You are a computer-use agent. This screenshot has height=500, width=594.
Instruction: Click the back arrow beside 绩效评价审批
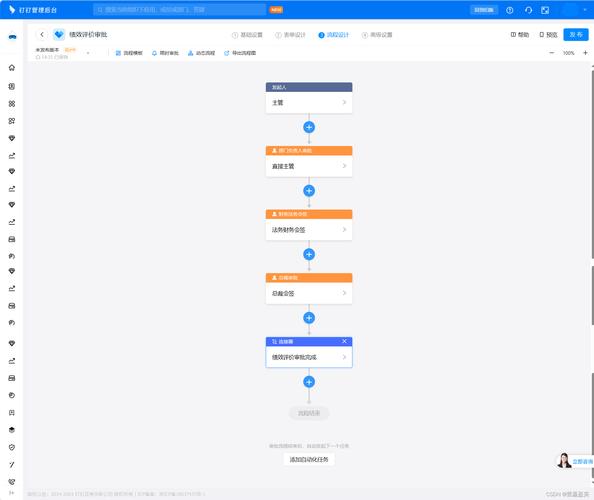[42, 34]
